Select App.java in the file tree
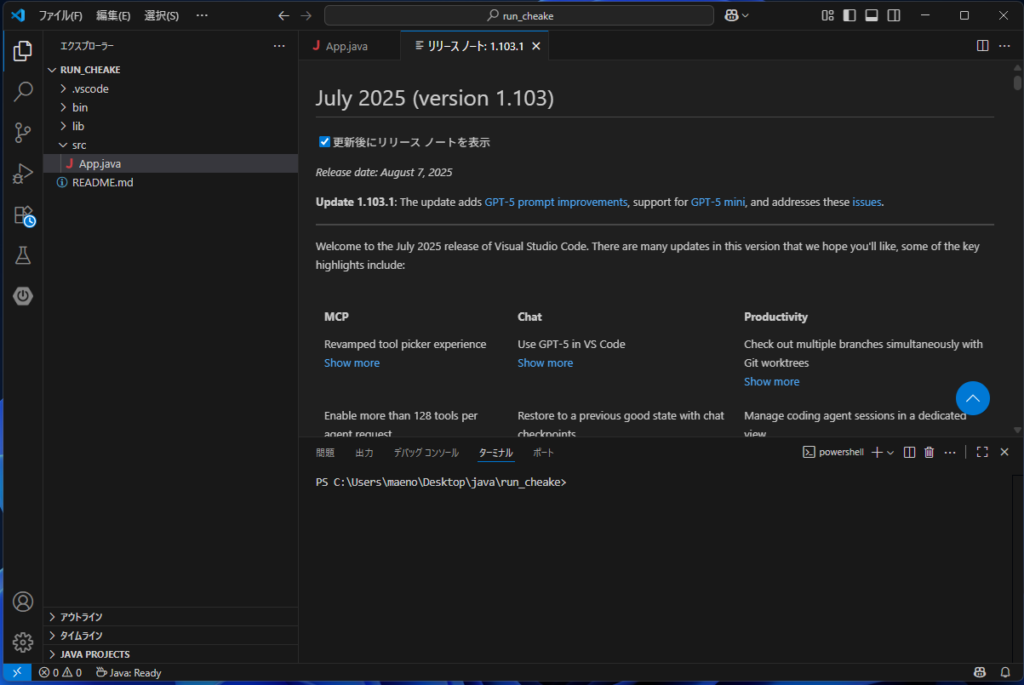This screenshot has width=1024, height=685. coord(171,163)
